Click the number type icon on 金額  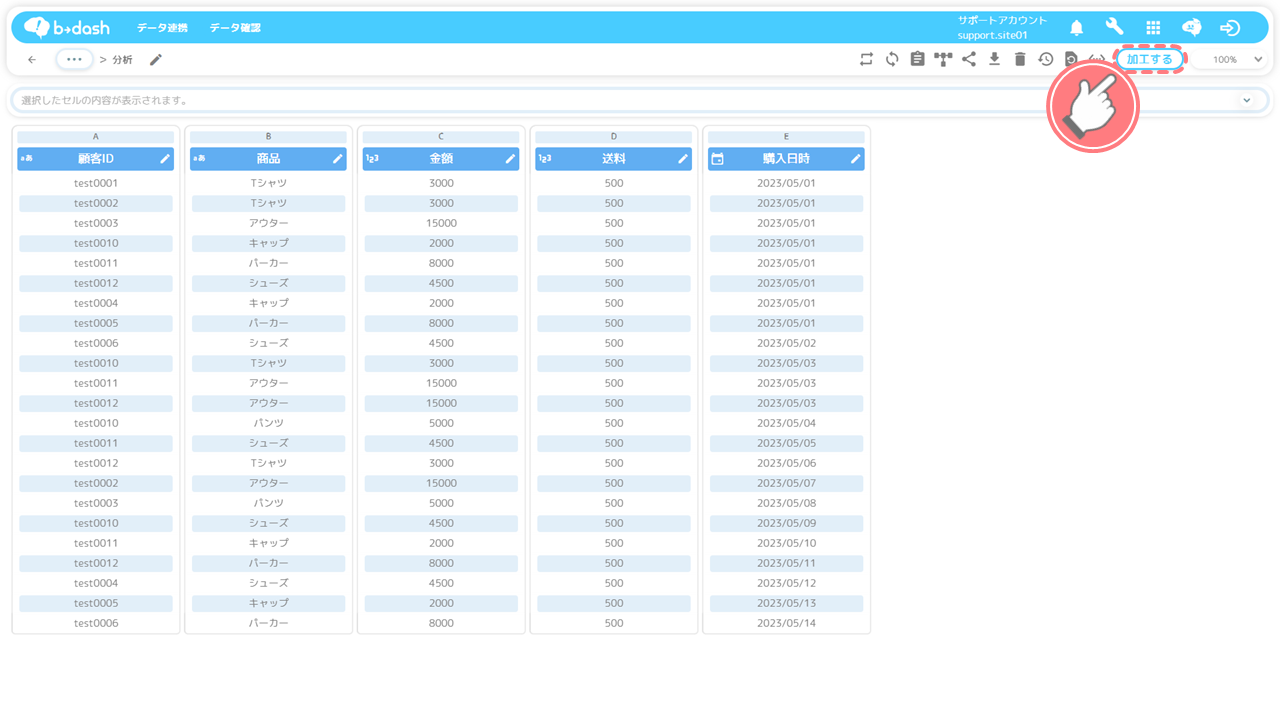click(372, 159)
